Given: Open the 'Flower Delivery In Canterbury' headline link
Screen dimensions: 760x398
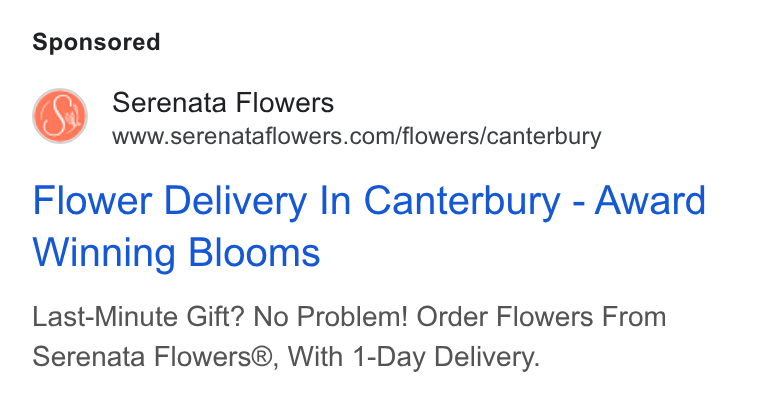Looking at the screenshot, I should point(296,201).
